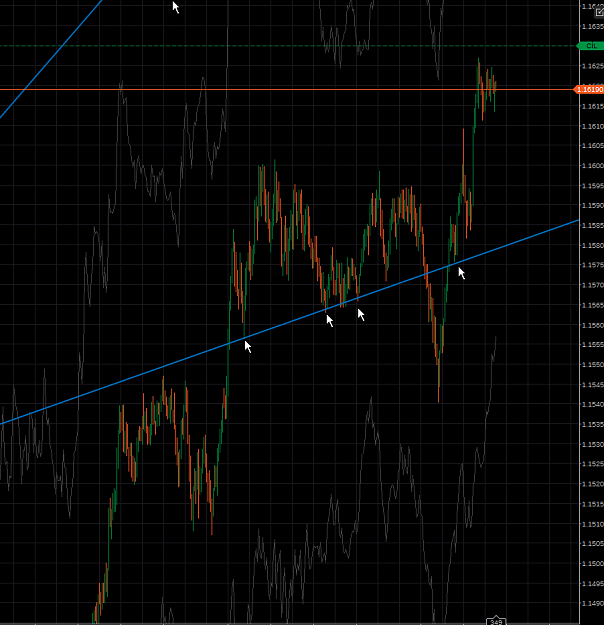Click the 1.1600 price axis label
Image resolution: width=604 pixels, height=625 pixels.
[x=592, y=165]
